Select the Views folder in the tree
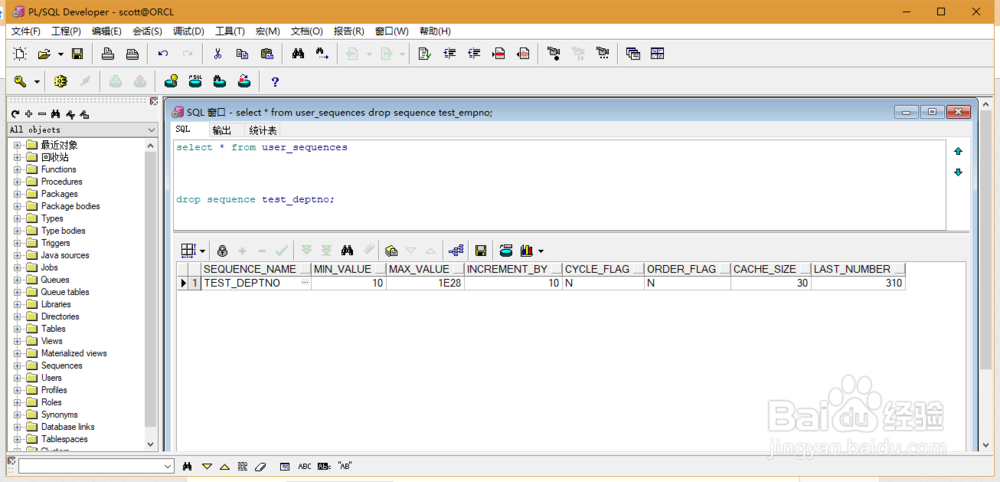Image resolution: width=1000 pixels, height=482 pixels. (52, 341)
